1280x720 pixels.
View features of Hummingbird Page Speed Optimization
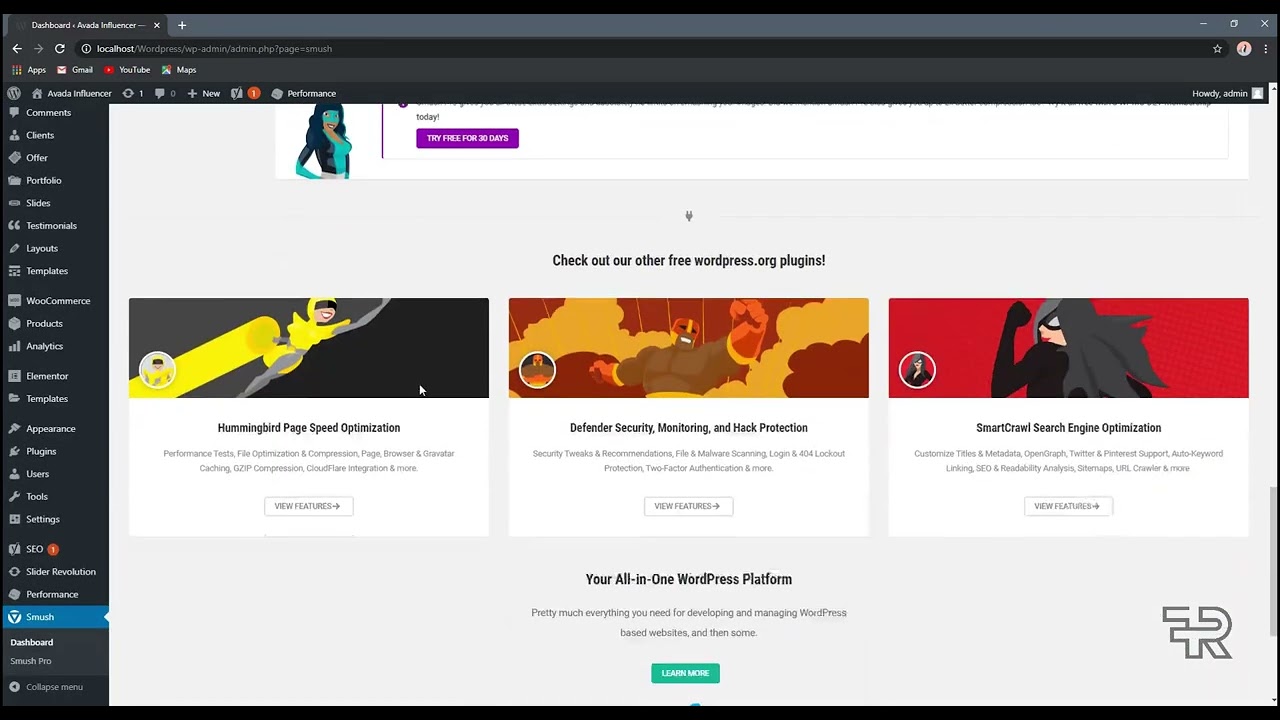coord(308,506)
